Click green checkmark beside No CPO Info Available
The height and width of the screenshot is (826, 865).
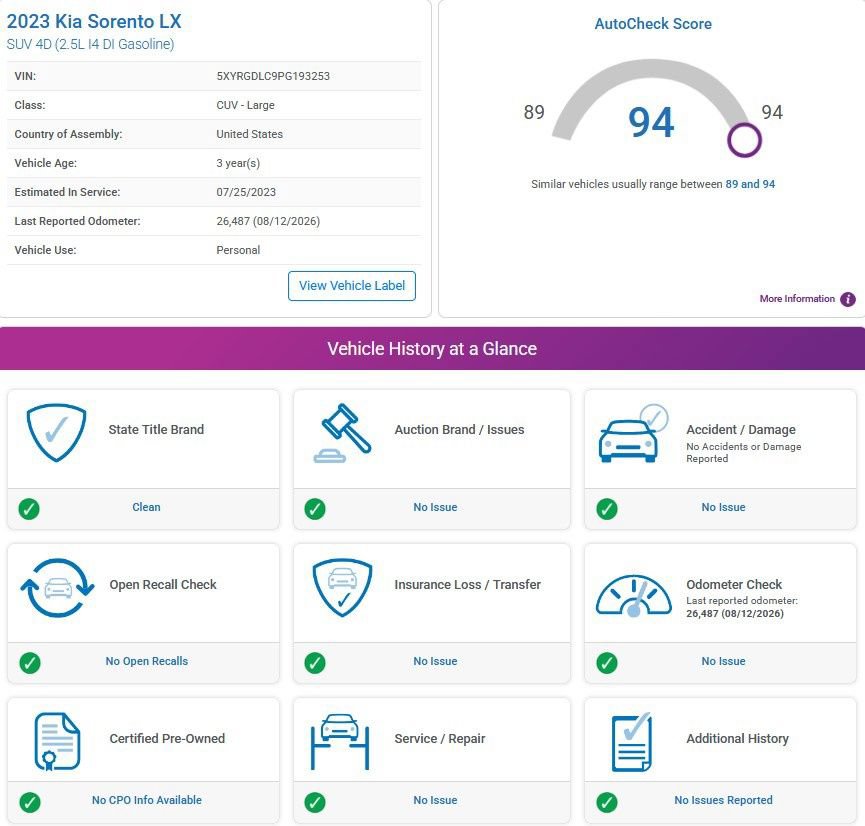(30, 802)
